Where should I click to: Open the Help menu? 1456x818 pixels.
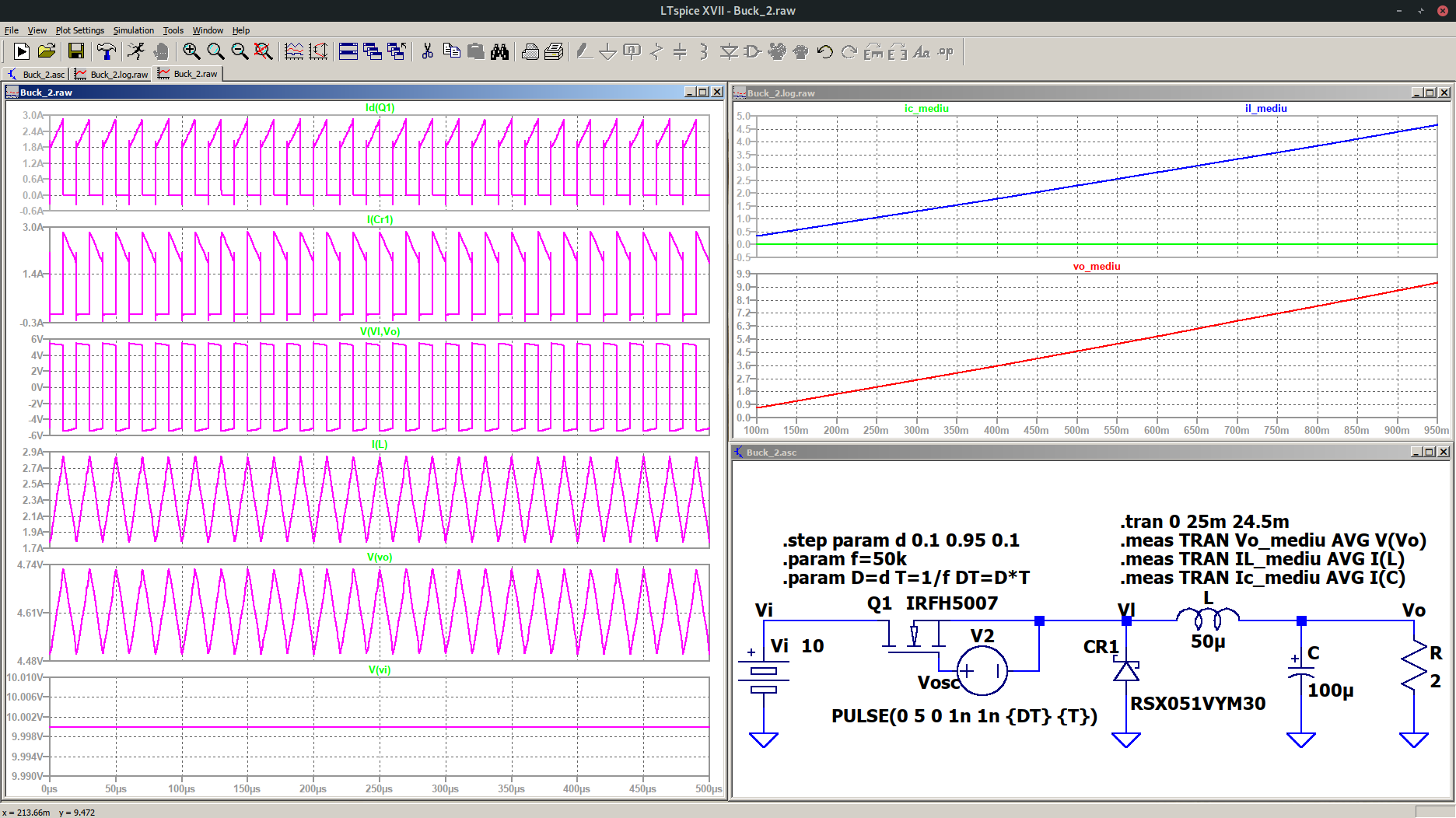[x=241, y=30]
